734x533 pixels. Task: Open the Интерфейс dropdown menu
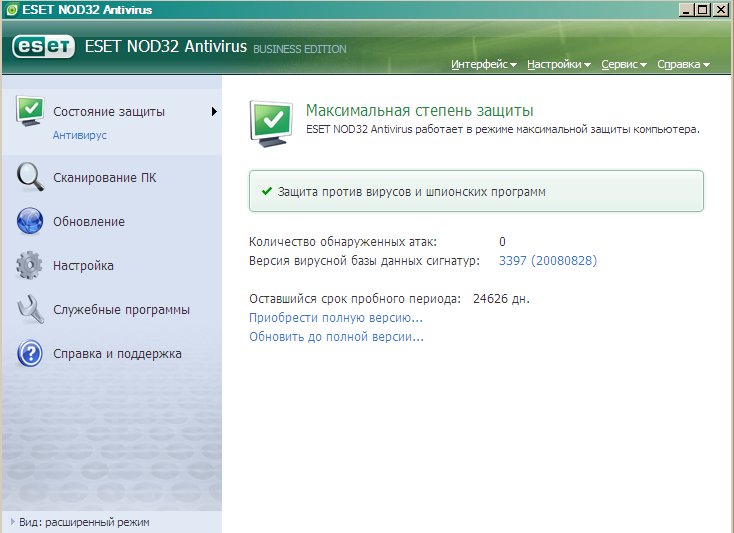(484, 64)
